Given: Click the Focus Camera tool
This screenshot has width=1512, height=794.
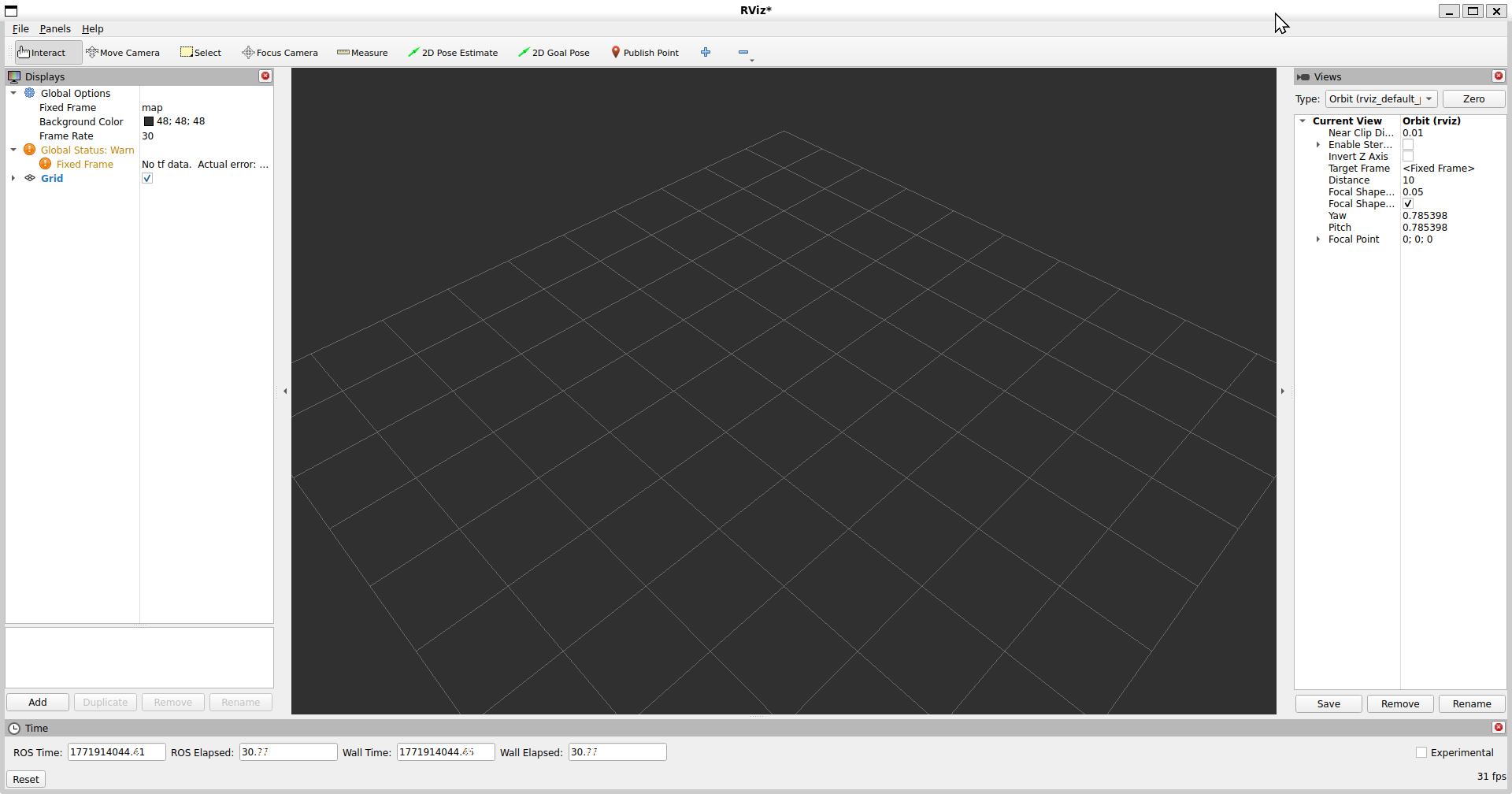Looking at the screenshot, I should [x=280, y=53].
